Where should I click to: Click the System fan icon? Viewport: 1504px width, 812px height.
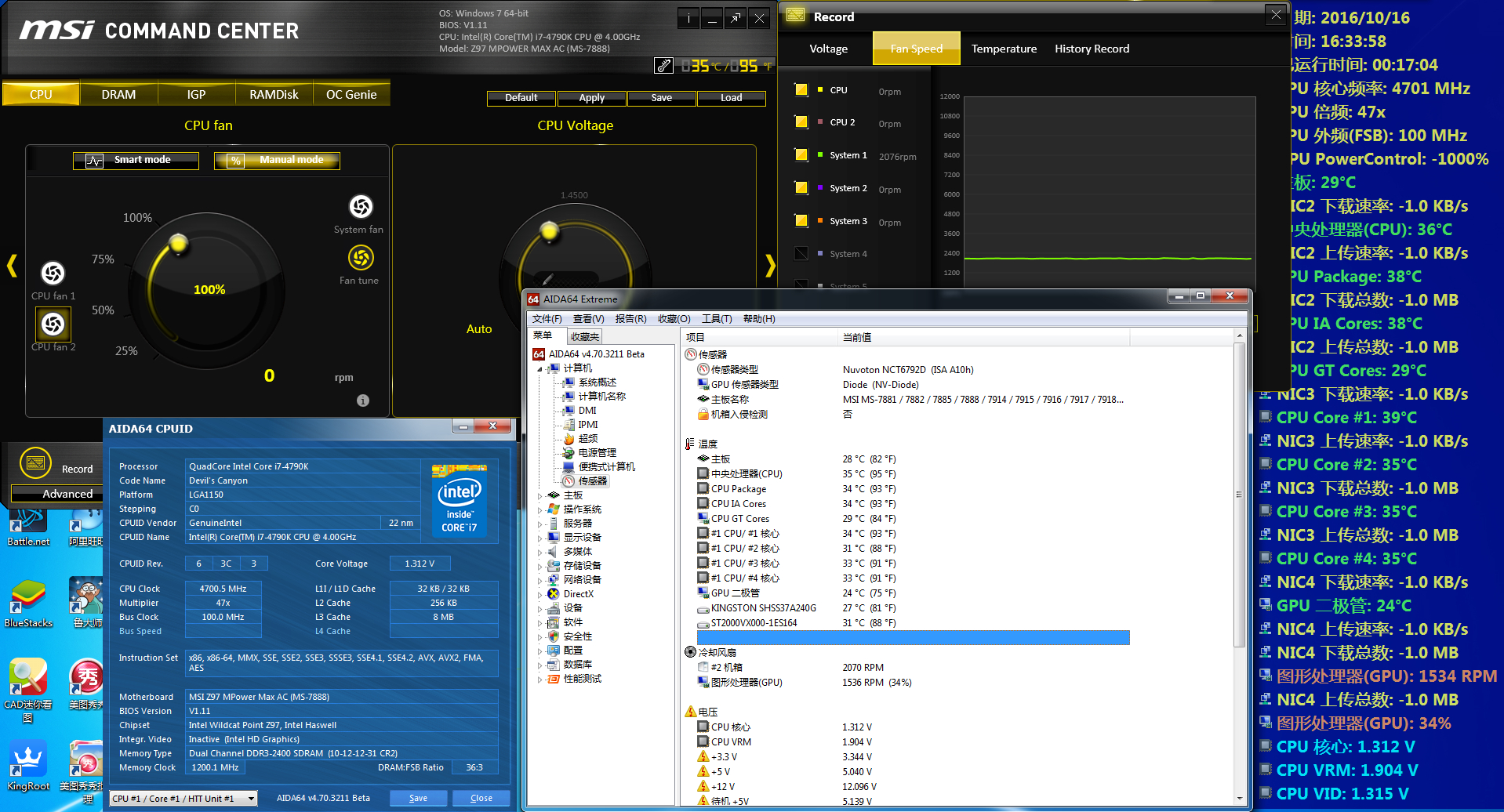361,207
